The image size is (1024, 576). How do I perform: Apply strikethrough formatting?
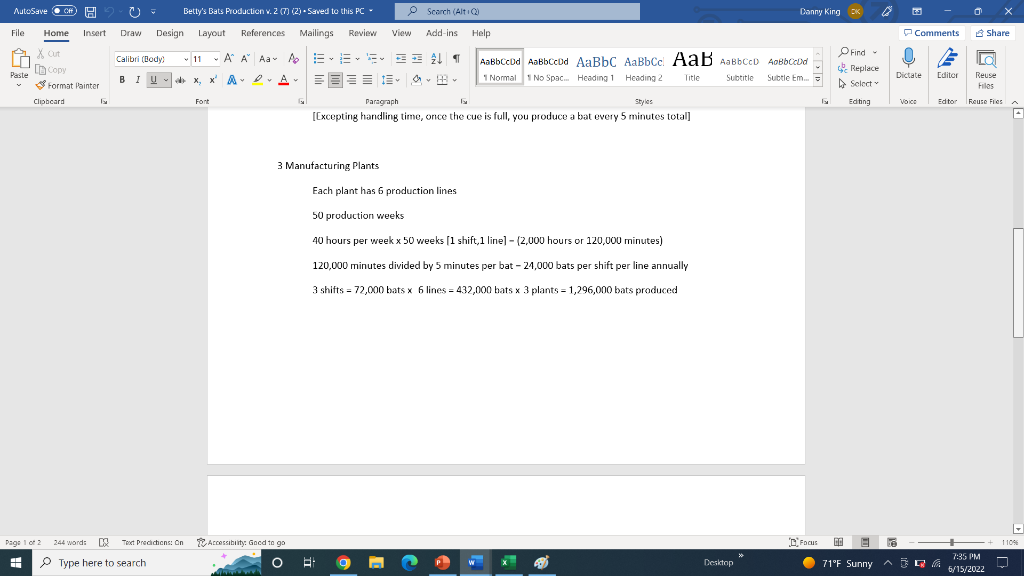pyautogui.click(x=180, y=80)
